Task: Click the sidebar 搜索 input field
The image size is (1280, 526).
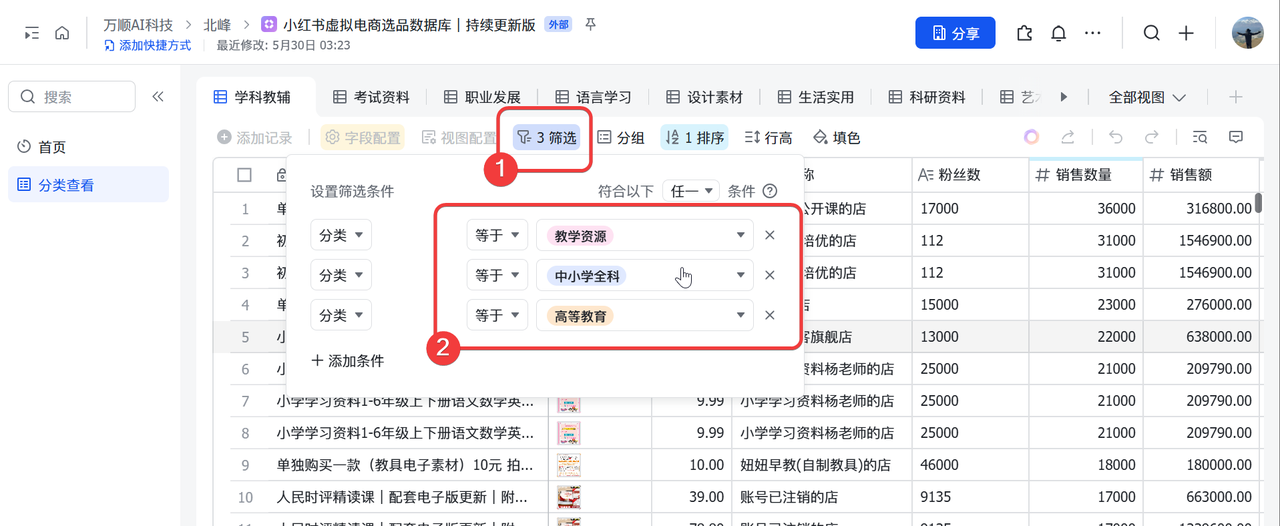Action: point(72,97)
